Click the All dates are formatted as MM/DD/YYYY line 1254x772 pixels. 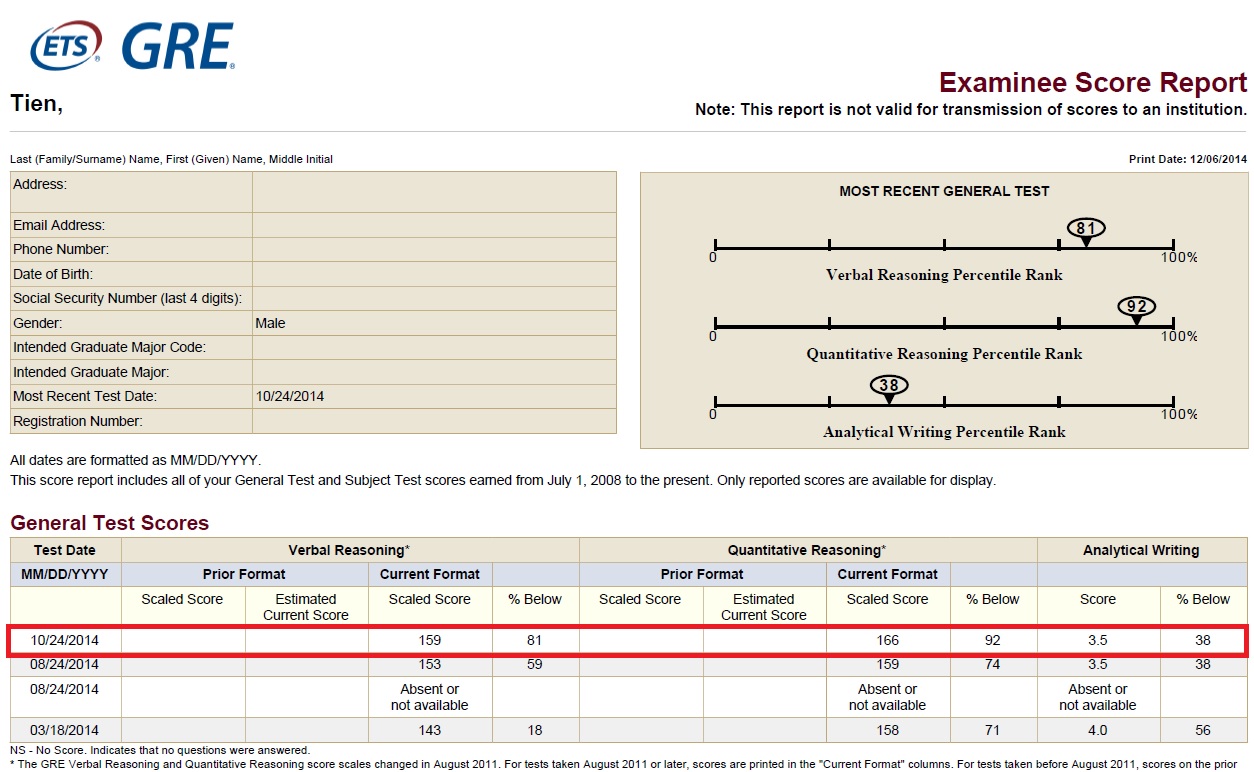135,460
